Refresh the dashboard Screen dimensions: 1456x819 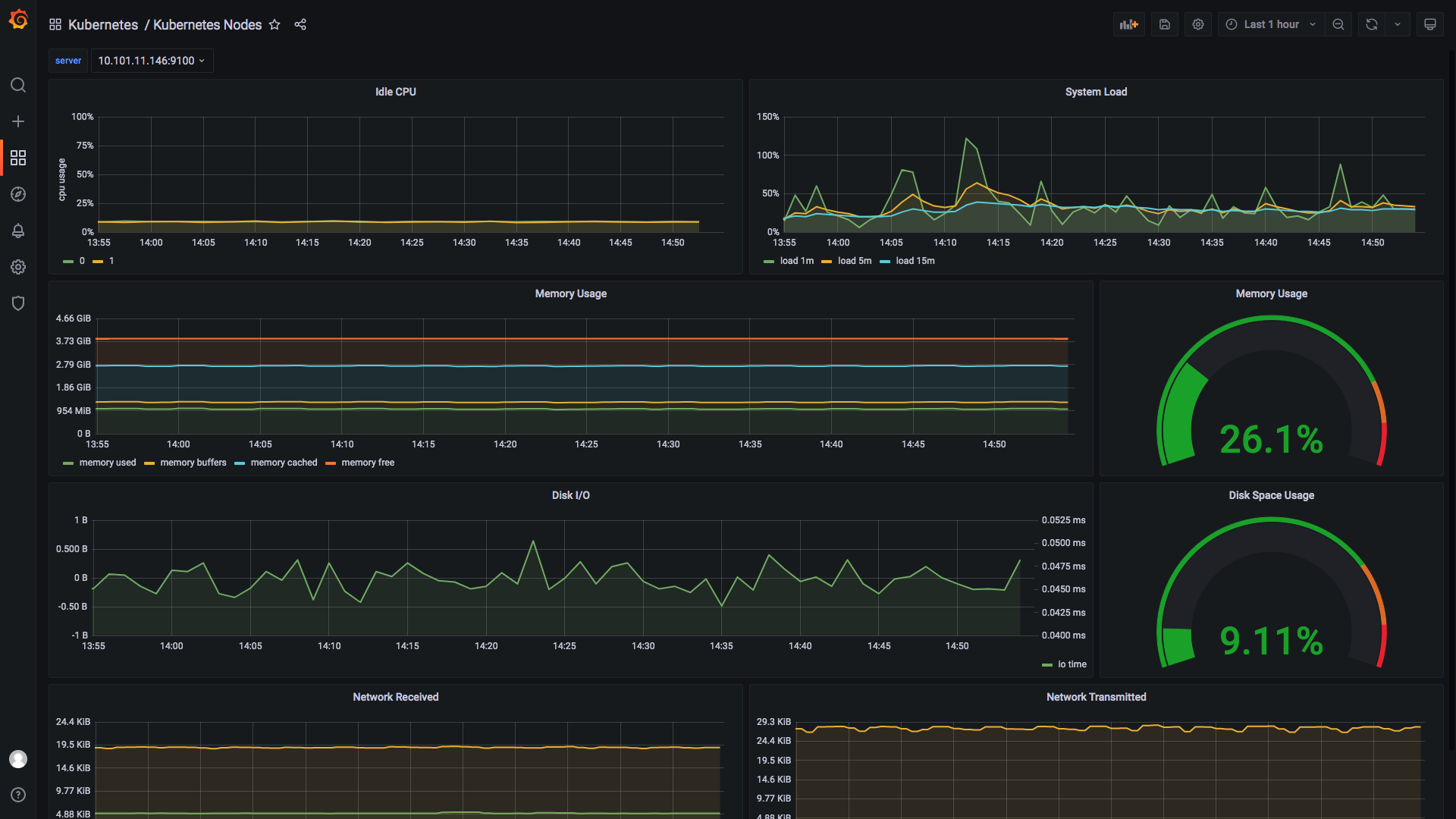pos(1372,24)
